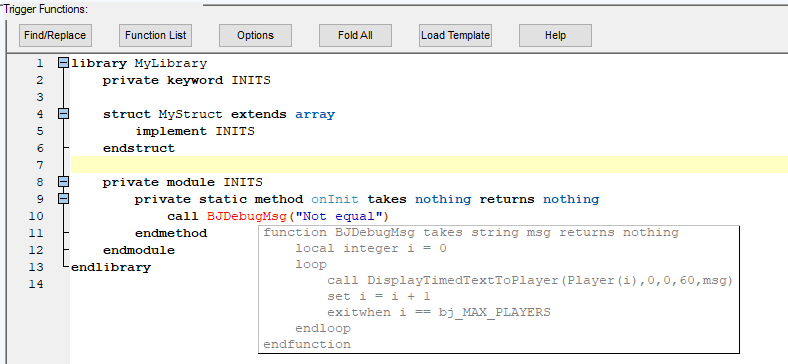Image resolution: width=788 pixels, height=364 pixels.
Task: Collapse the private module INITS fold marker
Action: (x=63, y=182)
